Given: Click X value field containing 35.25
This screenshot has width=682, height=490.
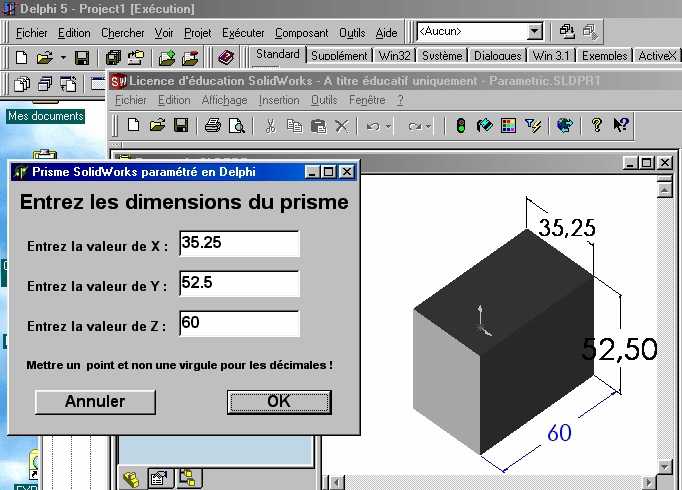Looking at the screenshot, I should tap(239, 243).
